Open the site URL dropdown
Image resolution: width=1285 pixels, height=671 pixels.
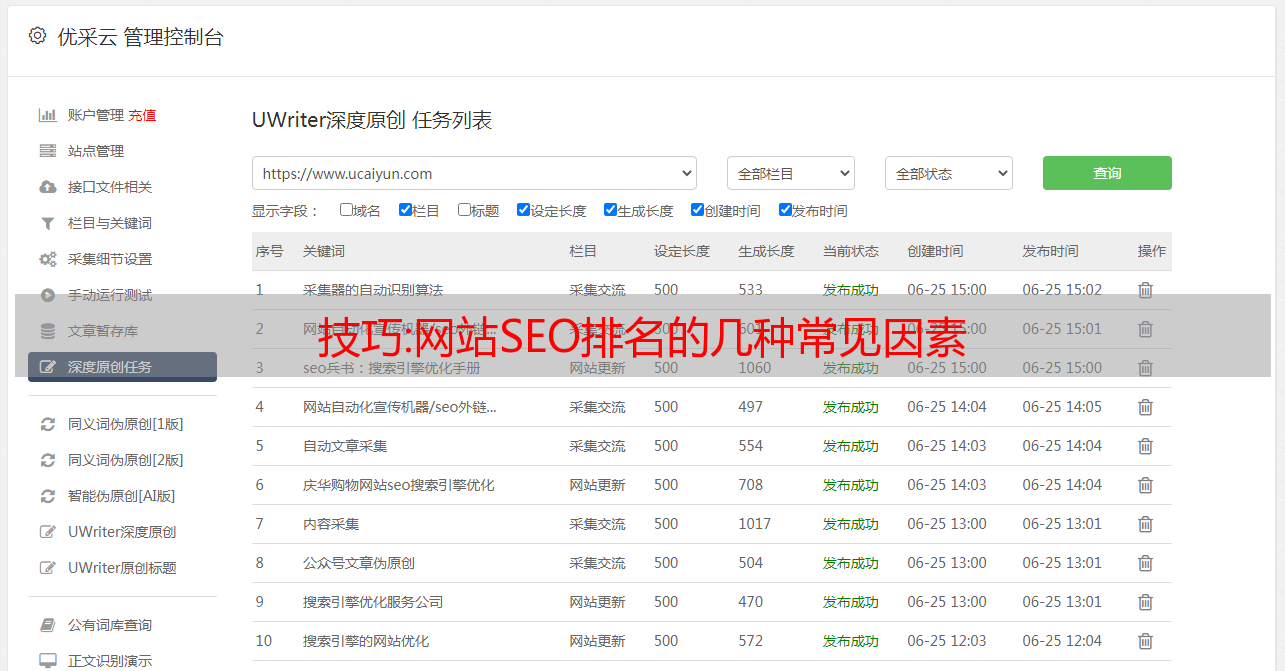[x=474, y=173]
